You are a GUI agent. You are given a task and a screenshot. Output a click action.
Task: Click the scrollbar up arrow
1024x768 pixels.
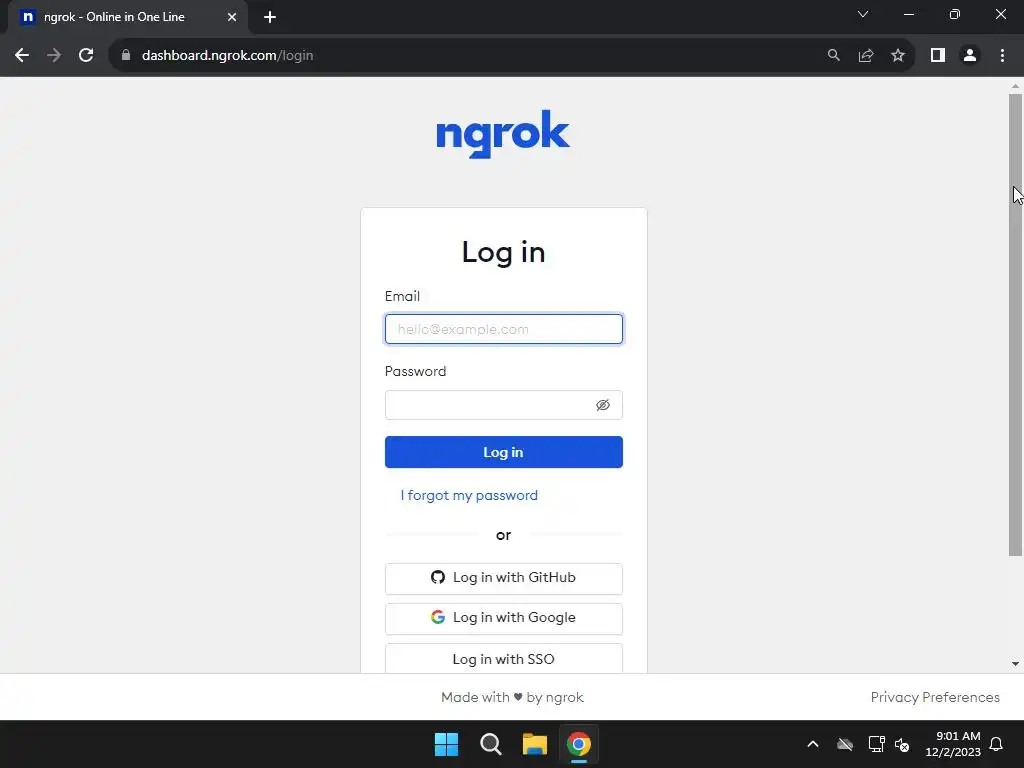tap(1015, 86)
